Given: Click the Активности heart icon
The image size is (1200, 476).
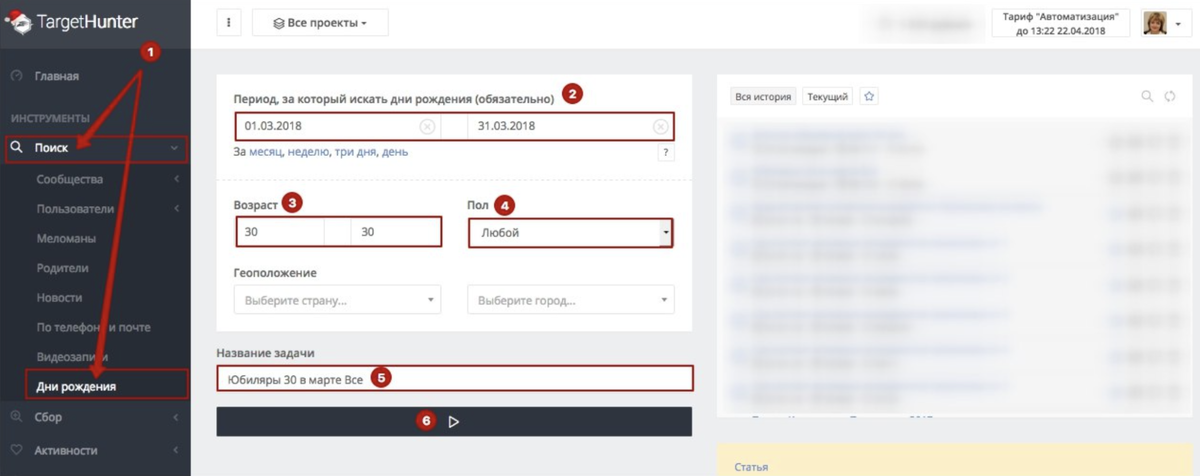Looking at the screenshot, I should (16, 450).
